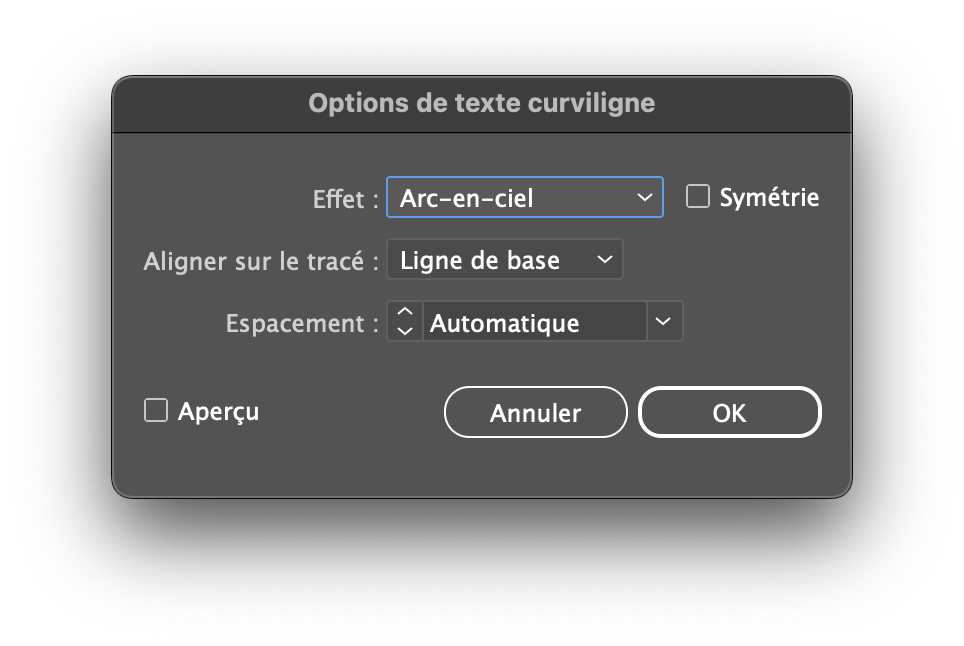The image size is (964, 646).
Task: Click the chevron of the Effet dropdown
Action: click(644, 198)
